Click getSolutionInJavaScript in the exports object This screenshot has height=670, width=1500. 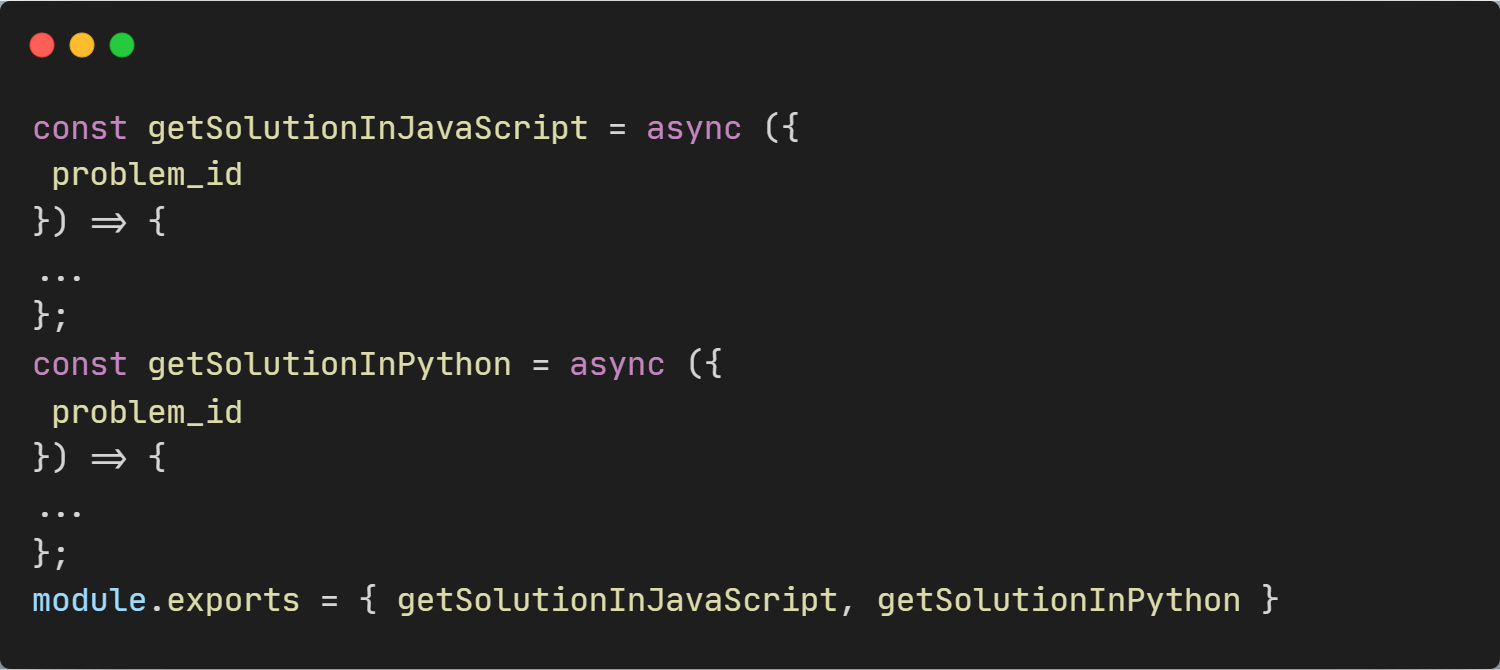(x=617, y=600)
